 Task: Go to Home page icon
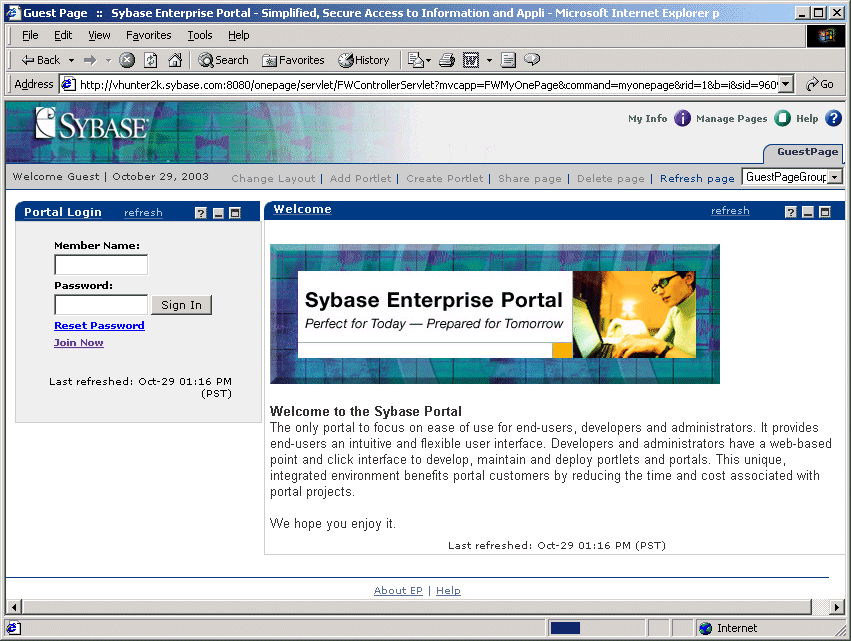point(175,60)
